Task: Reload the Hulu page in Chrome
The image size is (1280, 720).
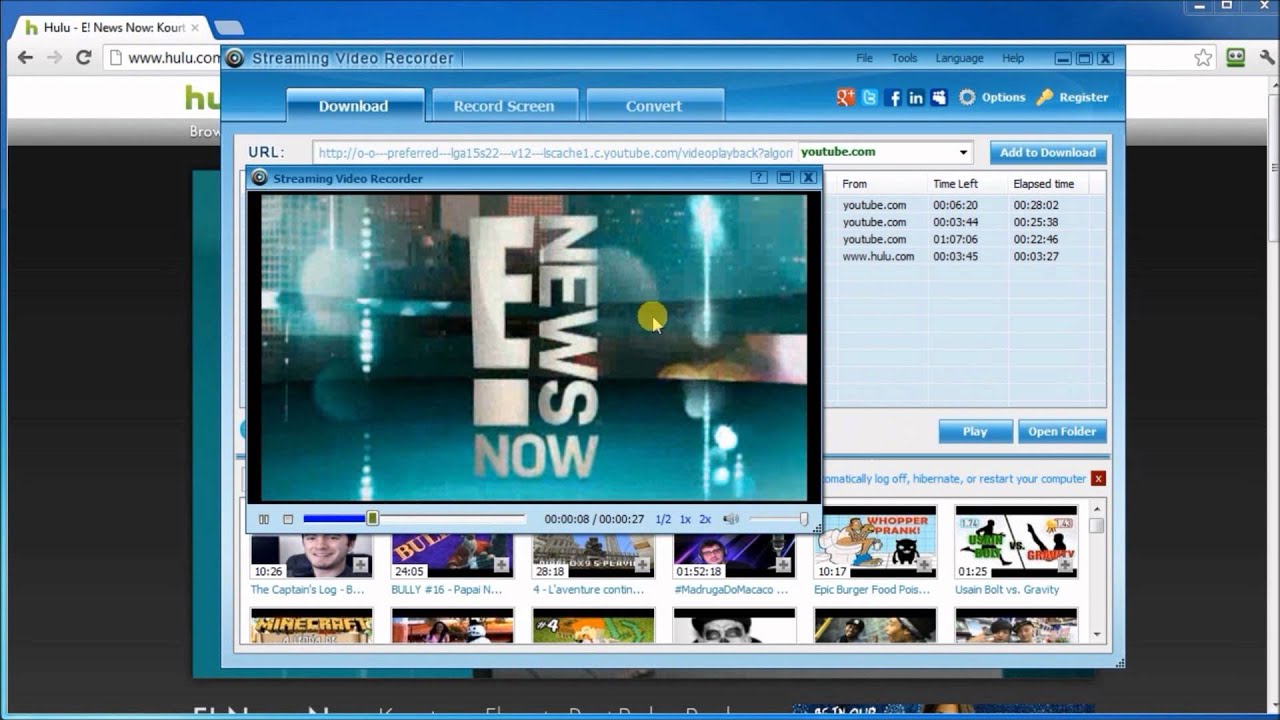Action: click(84, 58)
